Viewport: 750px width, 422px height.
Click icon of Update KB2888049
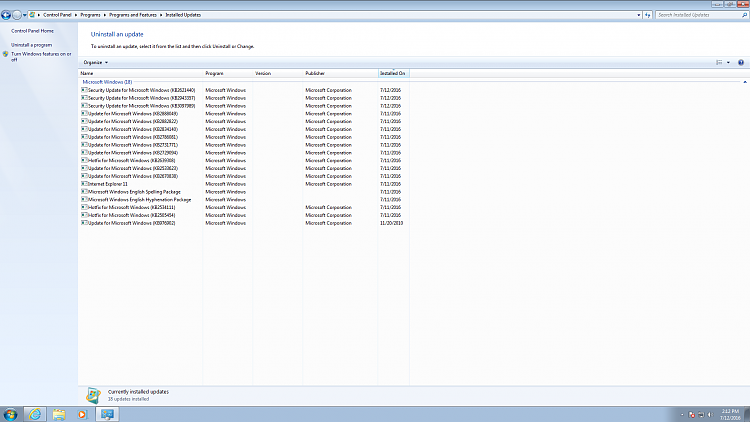[x=84, y=113]
